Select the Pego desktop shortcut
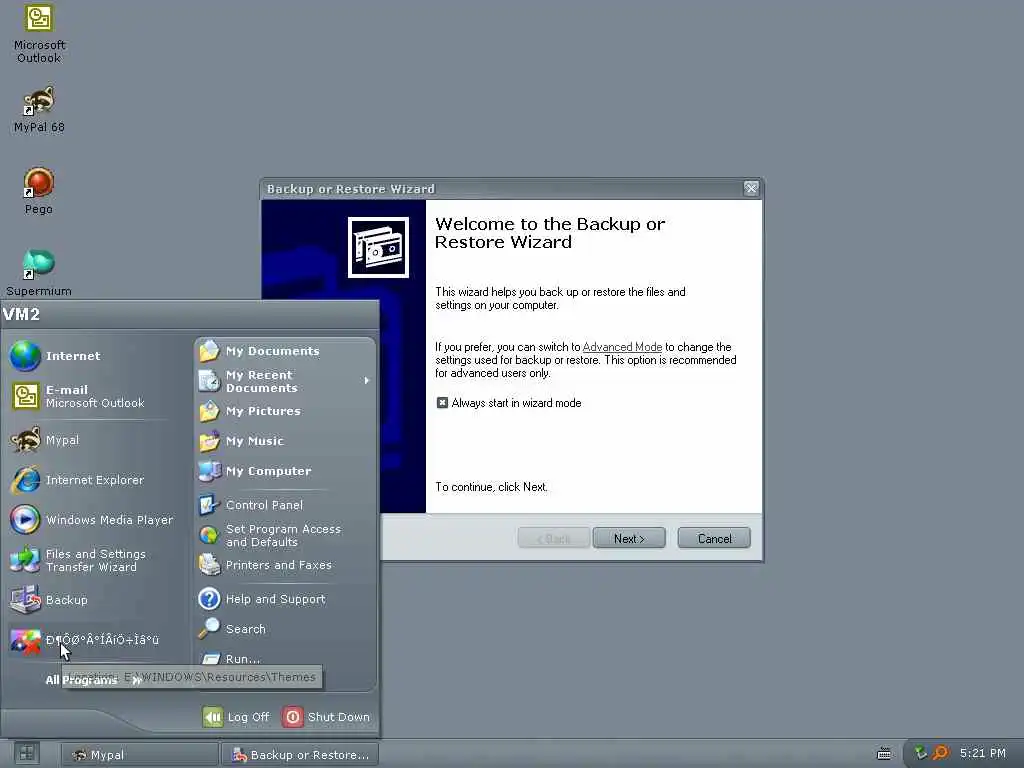The width and height of the screenshot is (1024, 768). click(x=39, y=191)
